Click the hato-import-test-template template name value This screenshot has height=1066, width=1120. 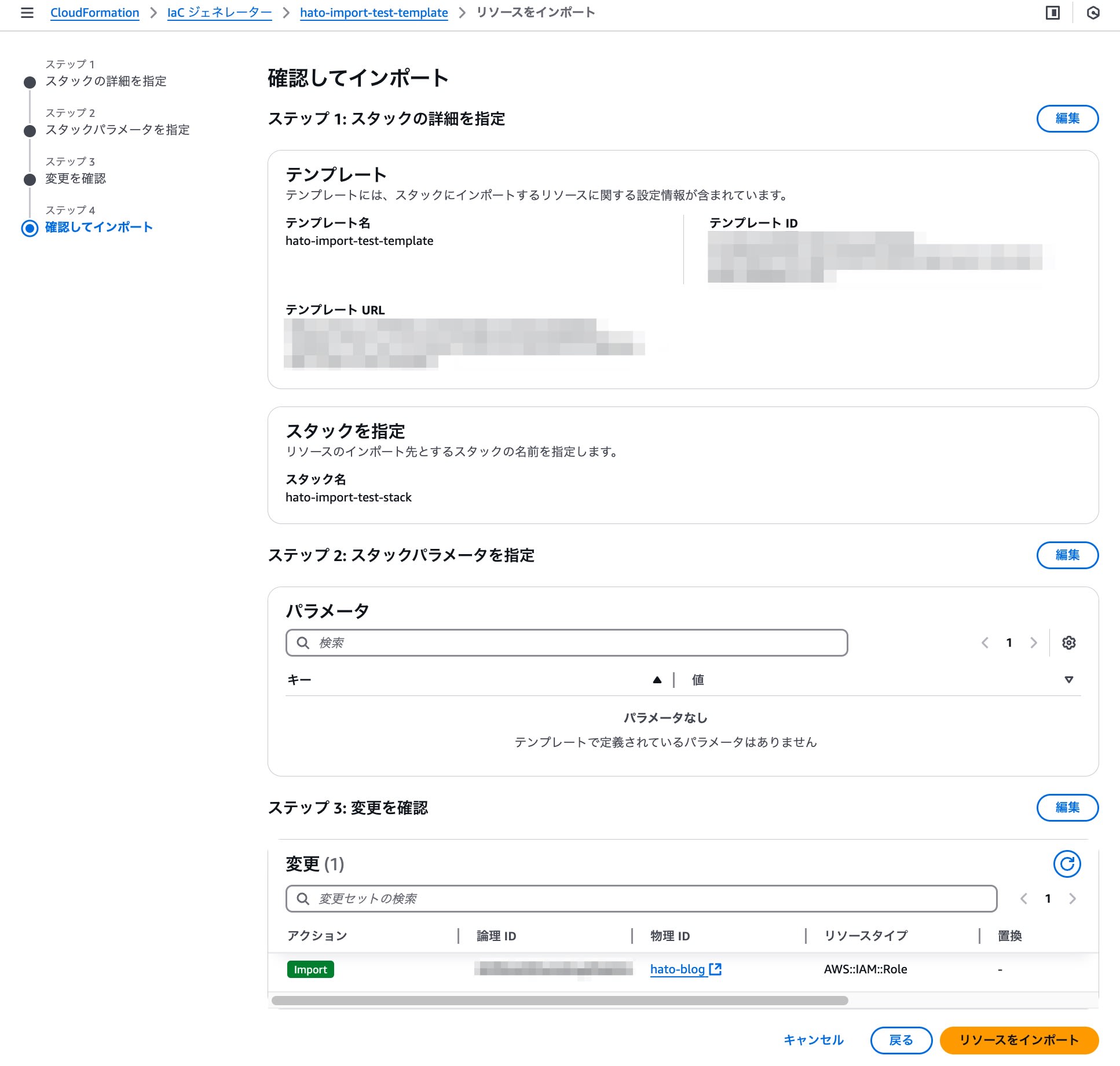(360, 241)
